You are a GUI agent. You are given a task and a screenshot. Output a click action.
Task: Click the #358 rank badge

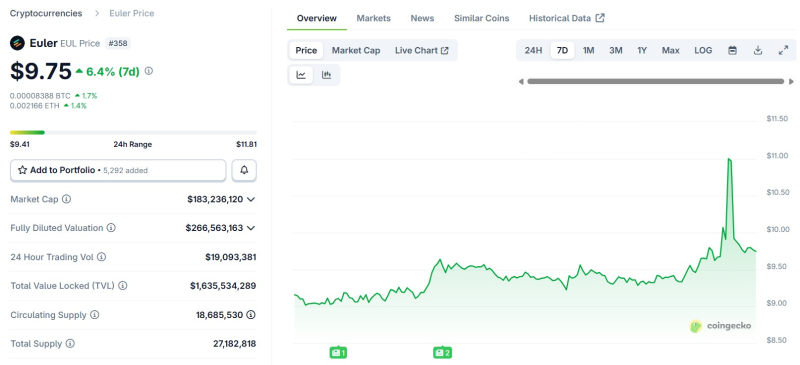118,43
